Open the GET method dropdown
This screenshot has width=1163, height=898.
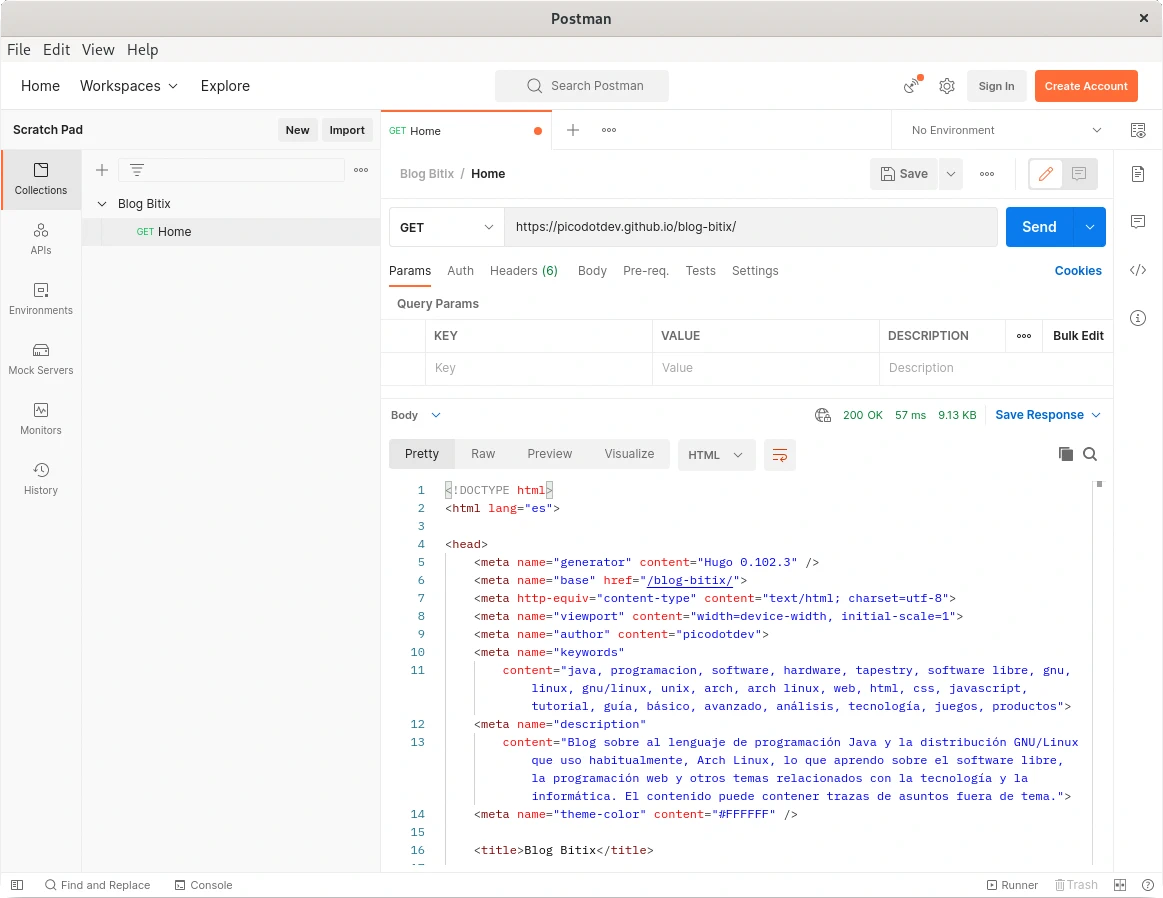point(446,227)
